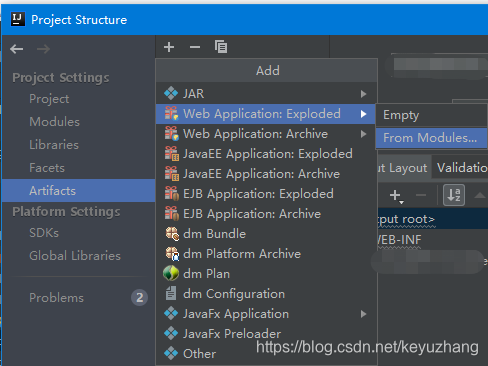Select dm Configuration entry
This screenshot has height=366, width=488.
click(x=266, y=294)
